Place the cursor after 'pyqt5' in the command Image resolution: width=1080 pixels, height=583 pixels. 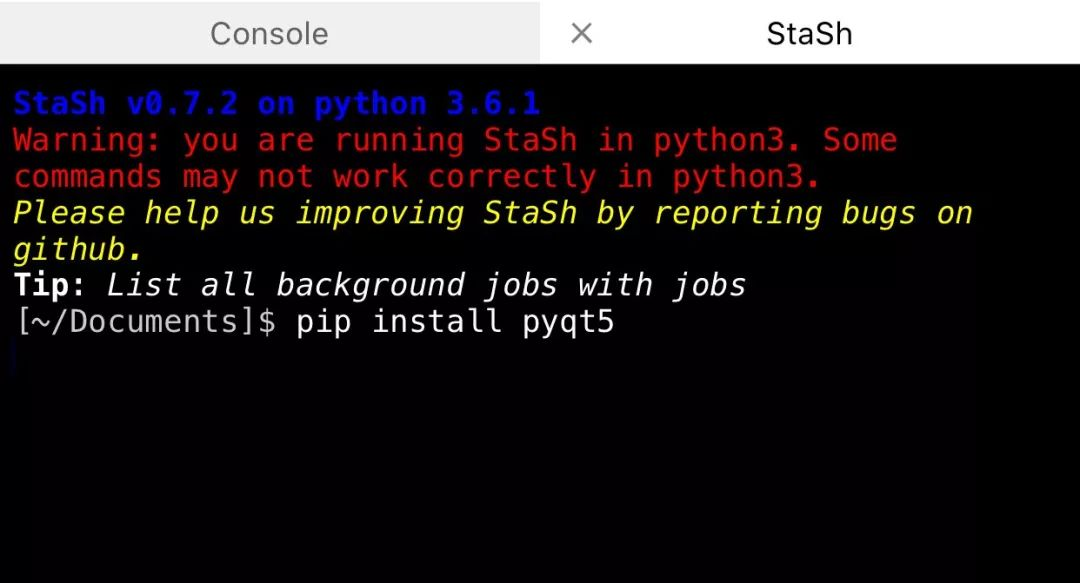point(615,323)
